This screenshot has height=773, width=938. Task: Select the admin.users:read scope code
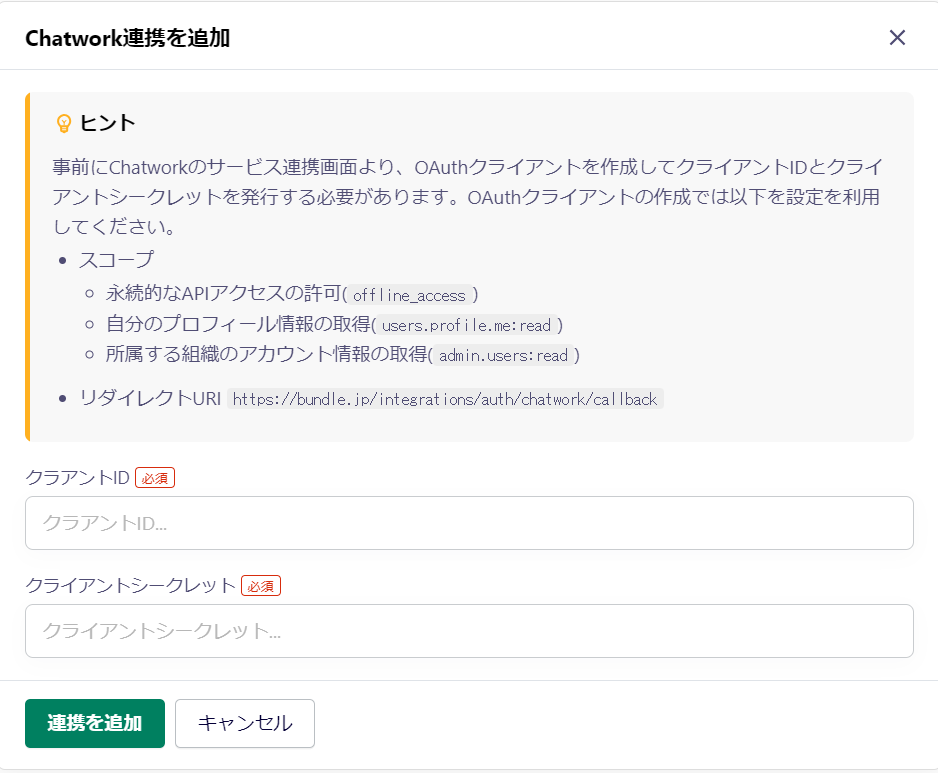(503, 355)
